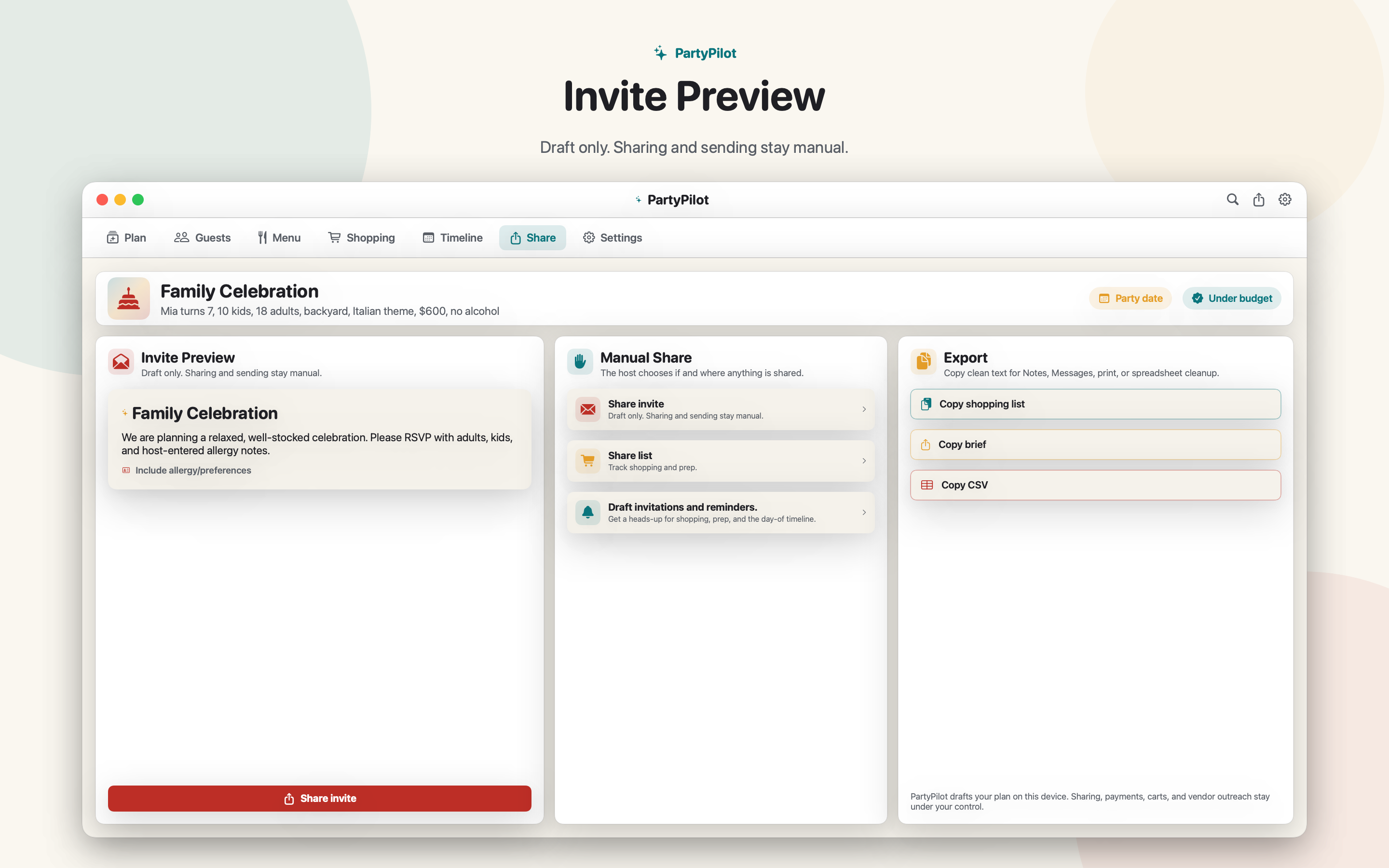Click the Party date badge
This screenshot has width=1389, height=868.
(1130, 298)
